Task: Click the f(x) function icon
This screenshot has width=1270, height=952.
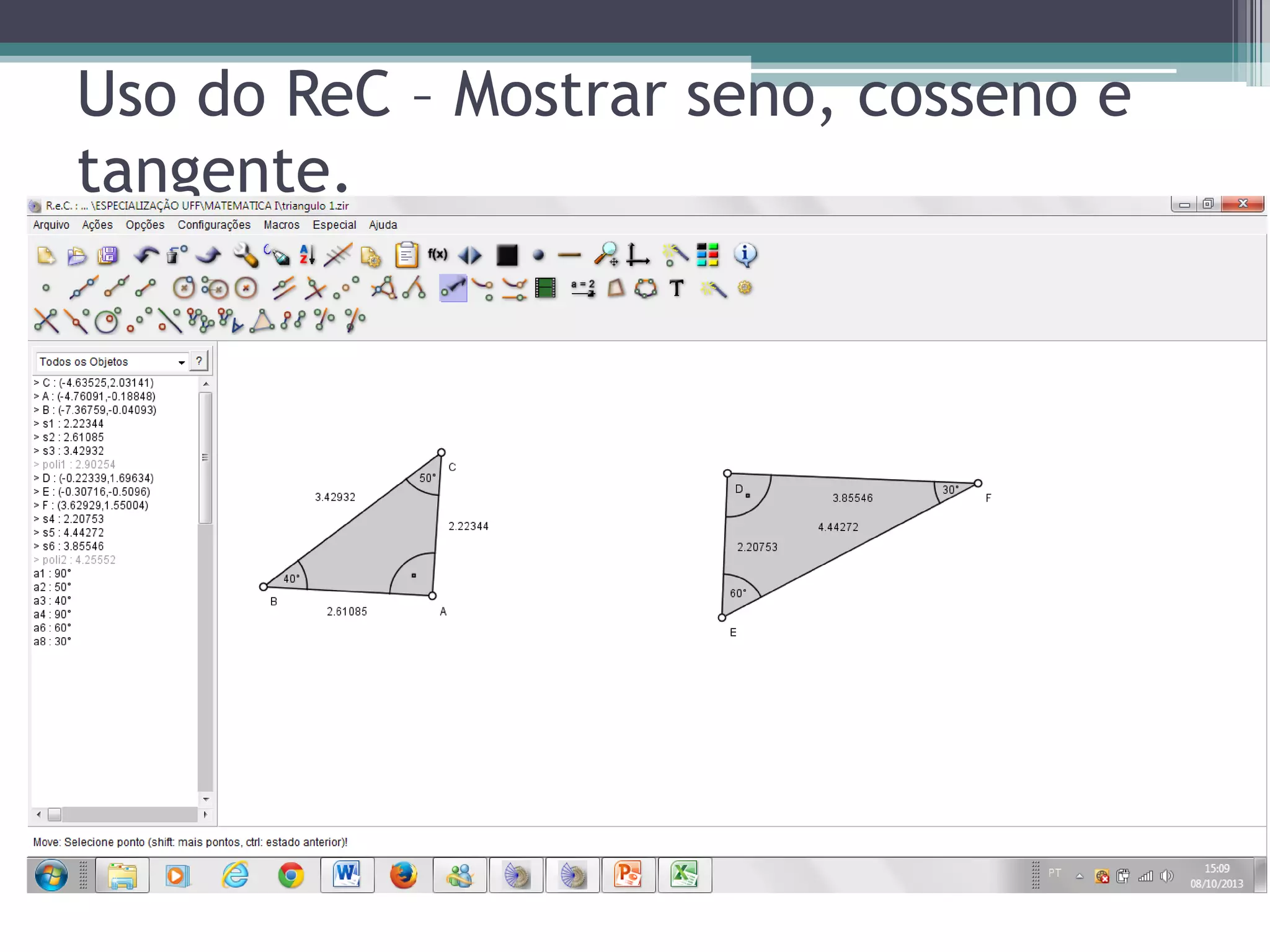Action: [438, 255]
